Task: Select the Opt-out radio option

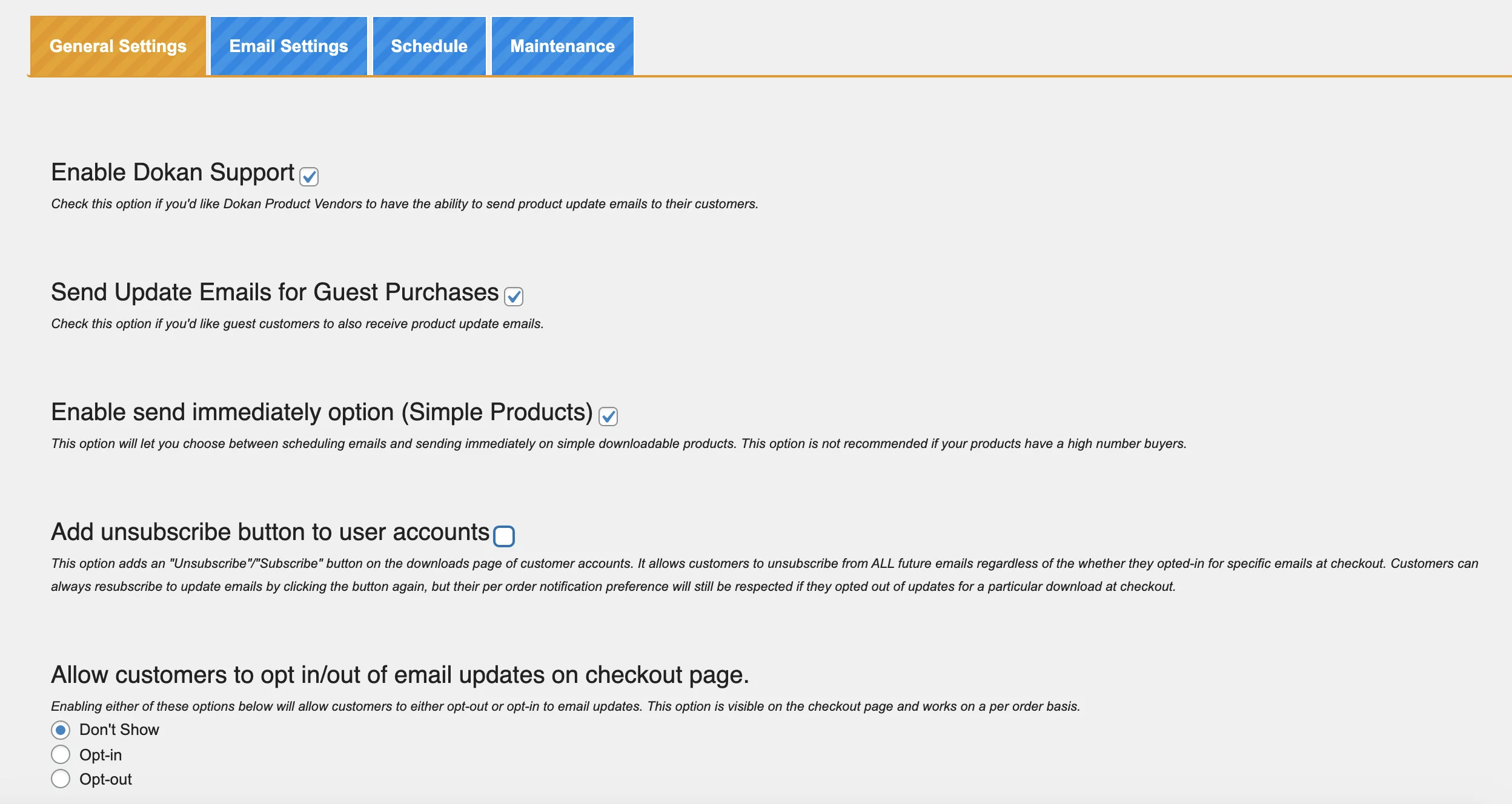Action: click(x=61, y=779)
